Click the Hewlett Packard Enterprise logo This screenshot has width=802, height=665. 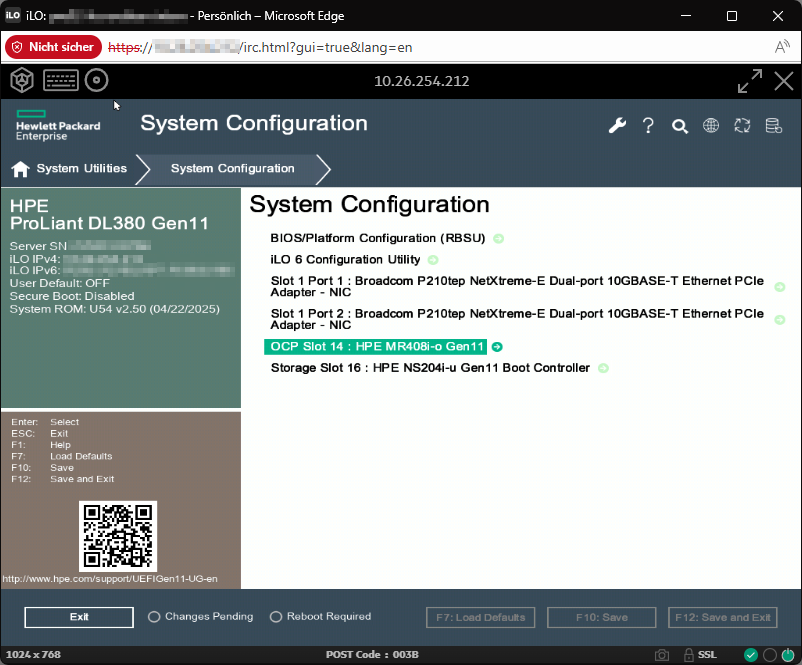pyautogui.click(x=58, y=125)
